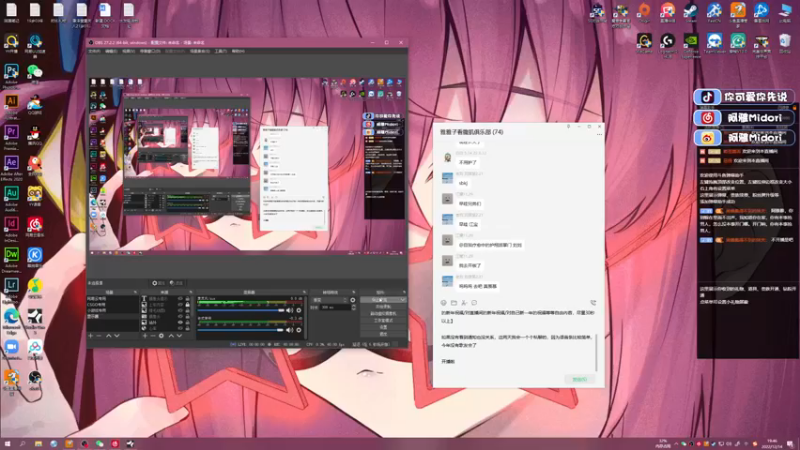Open chat history icon in WeChat toolbar

(x=474, y=303)
